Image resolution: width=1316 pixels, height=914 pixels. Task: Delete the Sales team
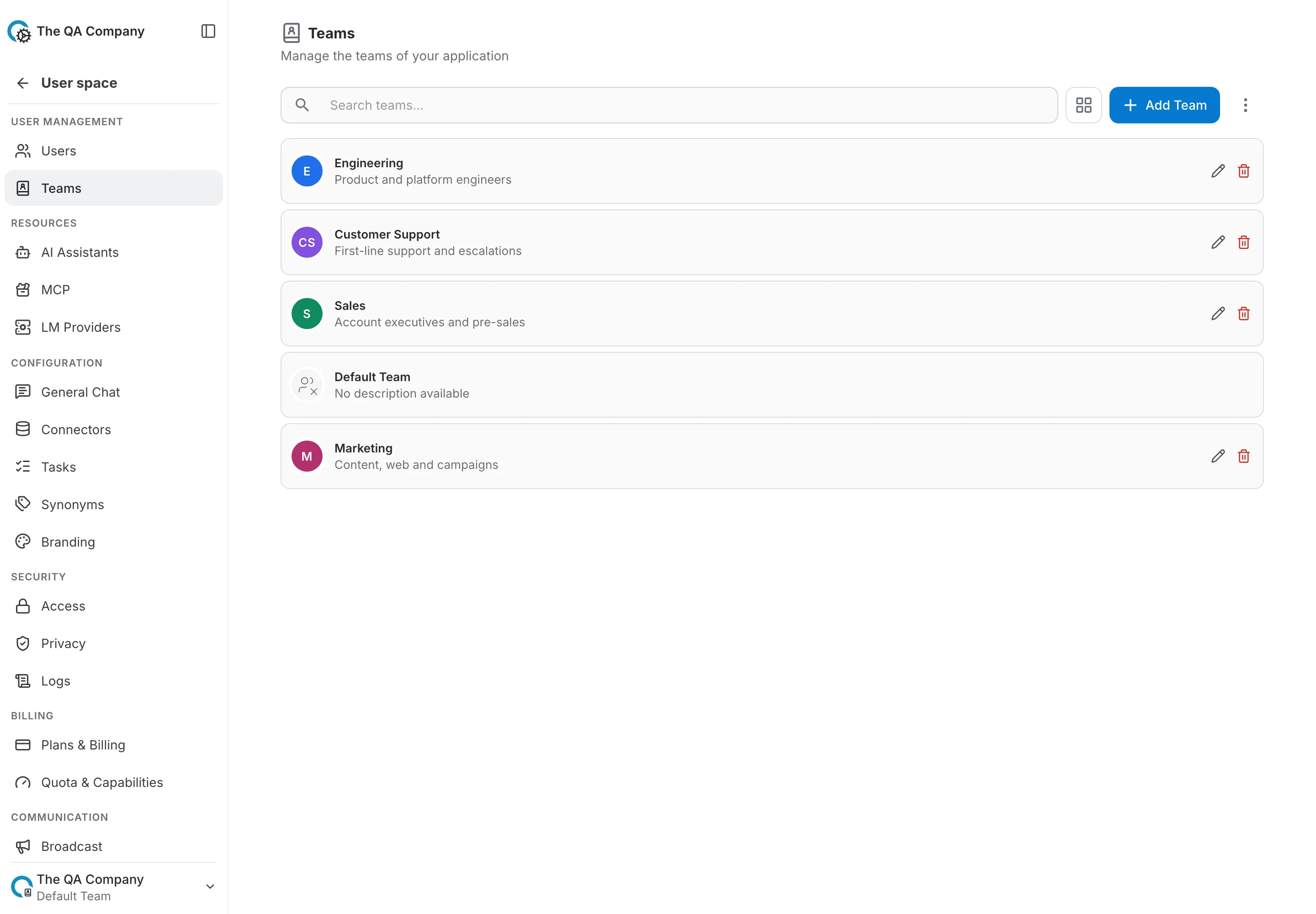click(1243, 314)
